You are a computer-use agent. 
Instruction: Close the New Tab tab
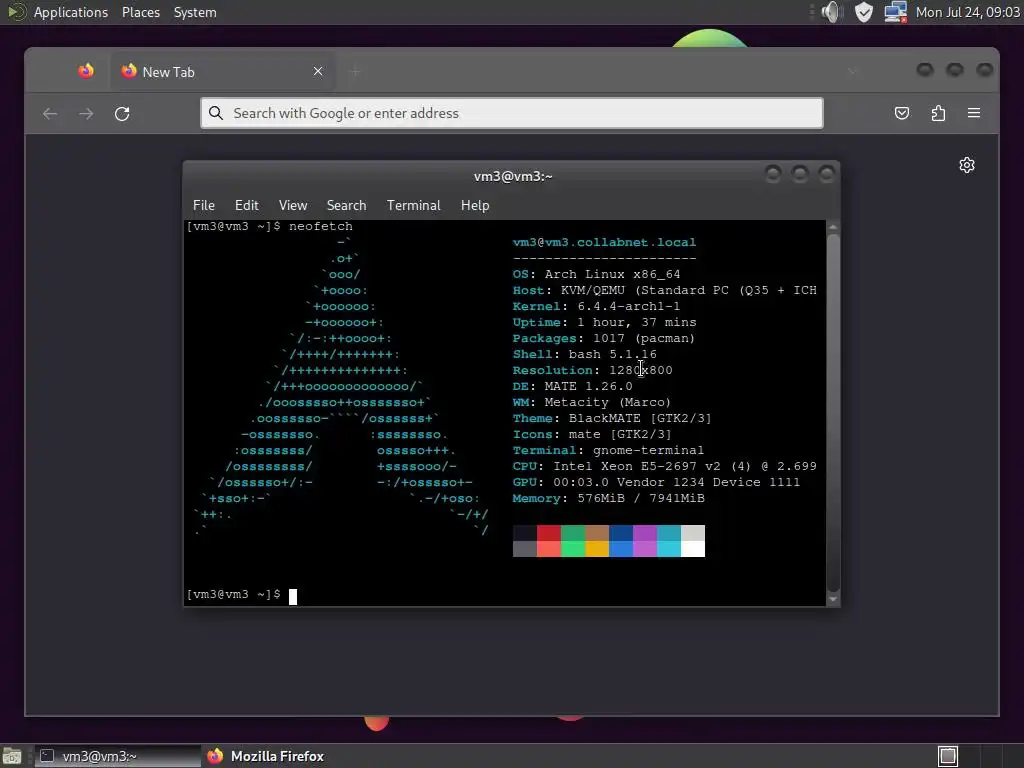pyautogui.click(x=318, y=71)
